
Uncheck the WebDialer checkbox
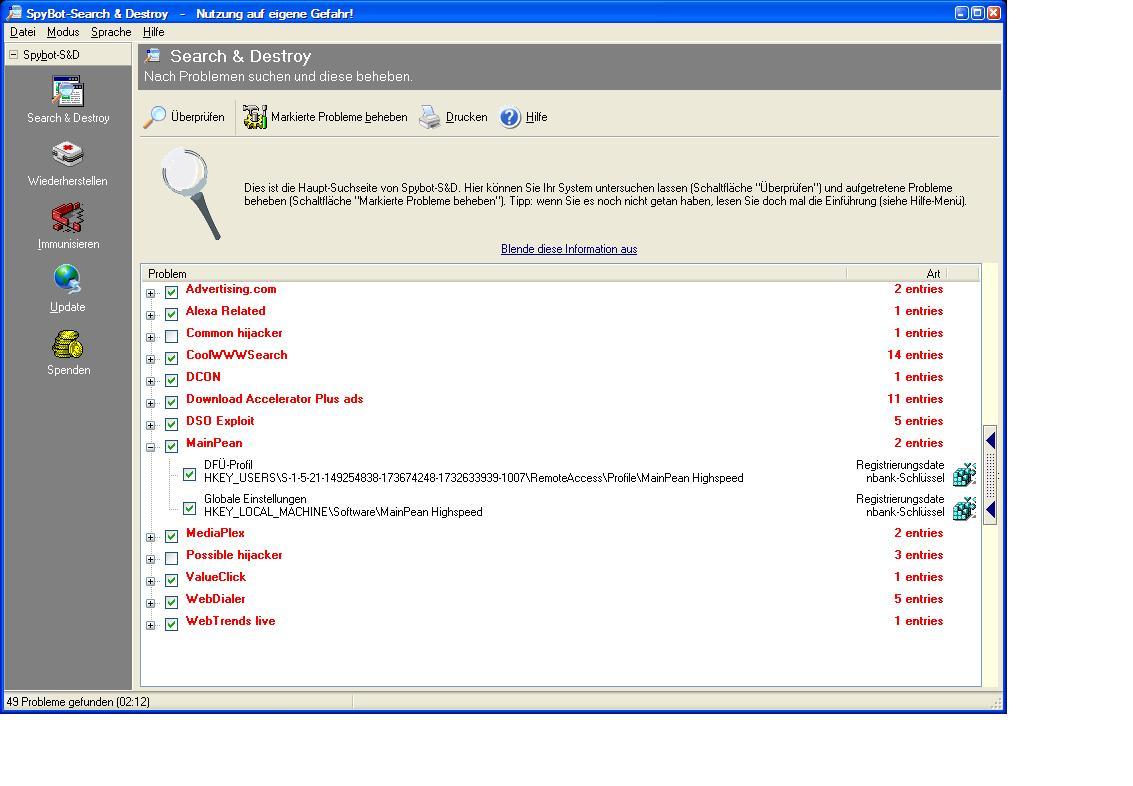coord(171,603)
